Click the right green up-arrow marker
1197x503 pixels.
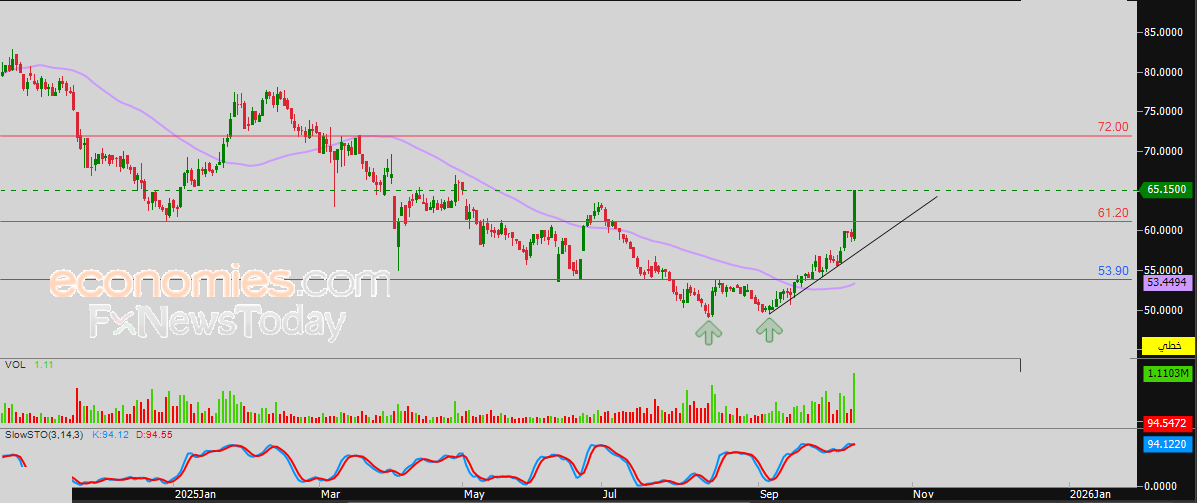click(x=769, y=329)
